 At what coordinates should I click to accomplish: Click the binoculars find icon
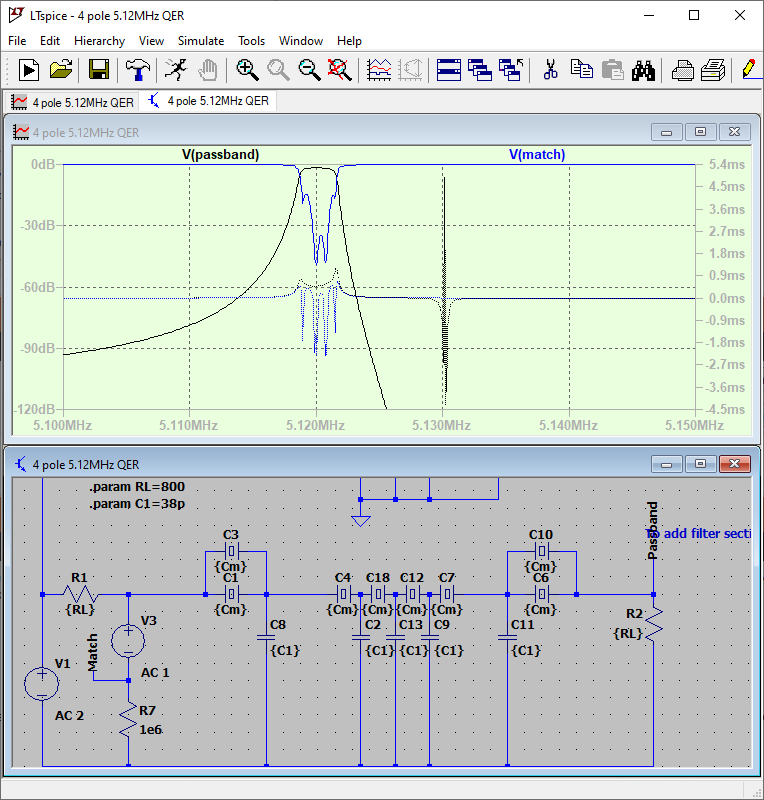tap(643, 69)
